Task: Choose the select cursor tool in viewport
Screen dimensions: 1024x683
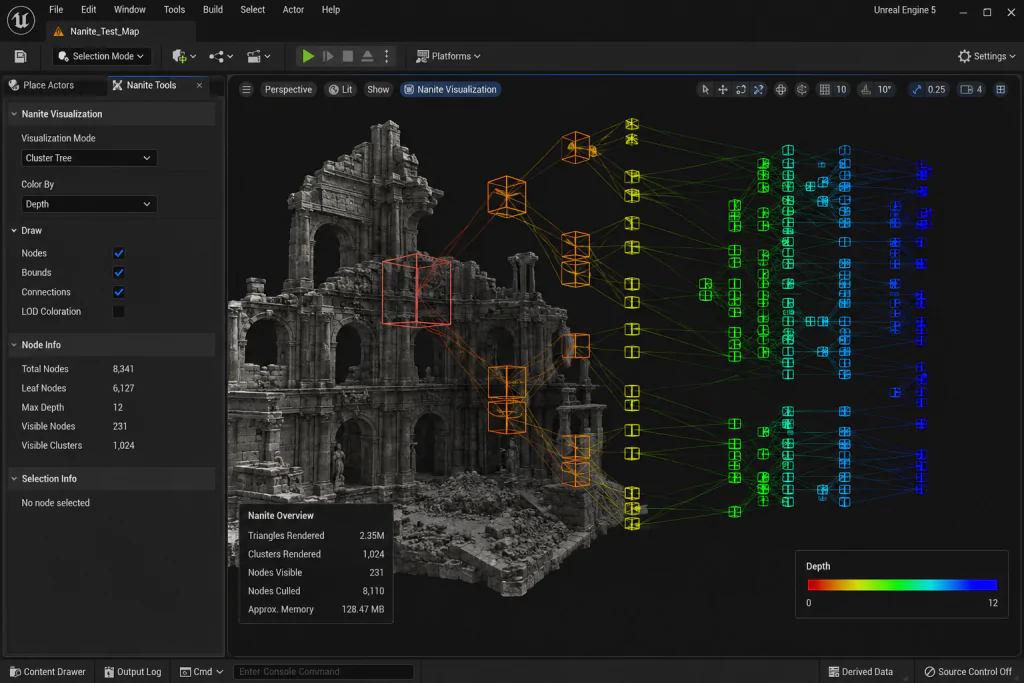Action: coord(705,89)
